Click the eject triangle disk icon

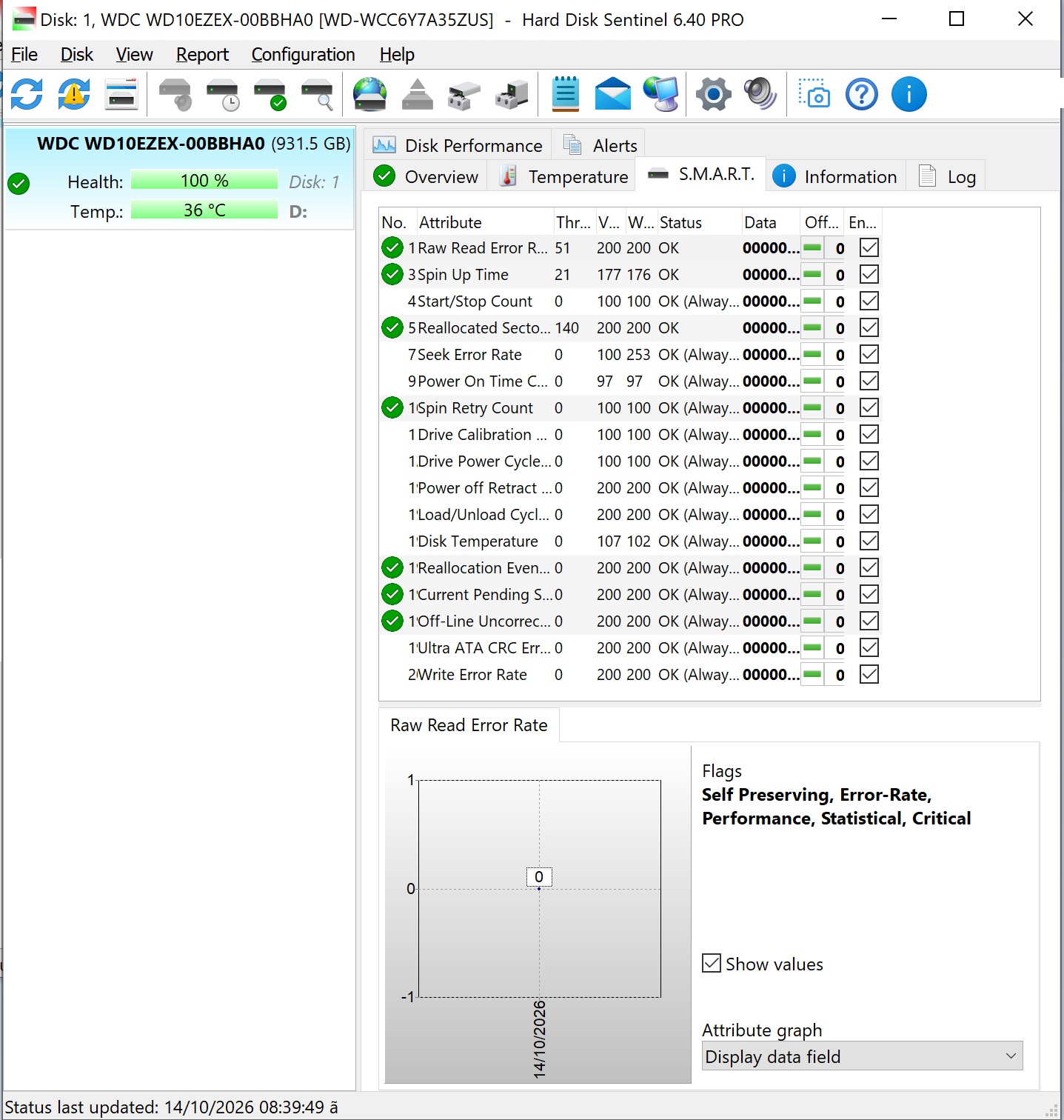coord(418,95)
